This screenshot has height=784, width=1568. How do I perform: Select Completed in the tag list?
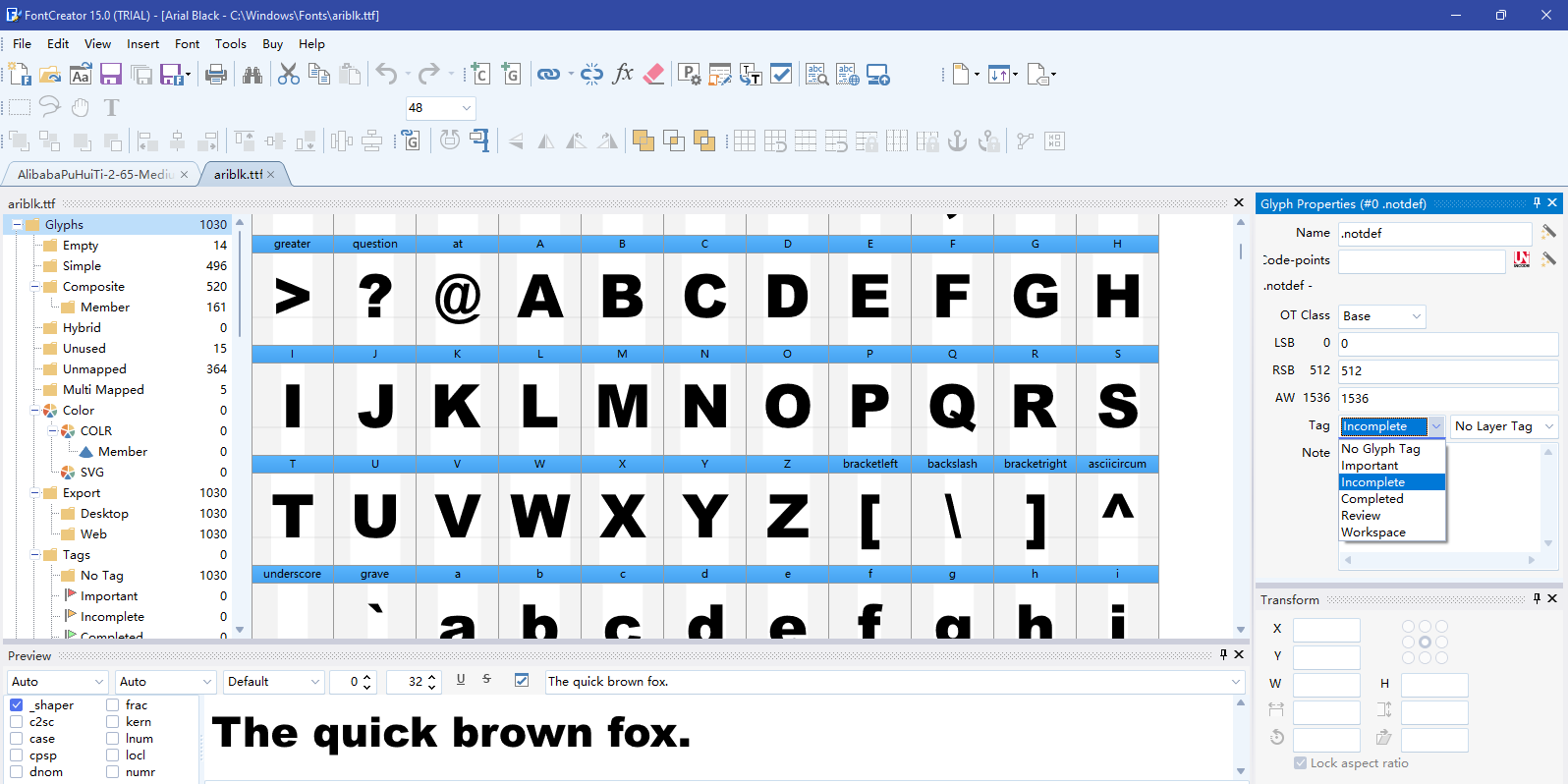[x=1392, y=498]
